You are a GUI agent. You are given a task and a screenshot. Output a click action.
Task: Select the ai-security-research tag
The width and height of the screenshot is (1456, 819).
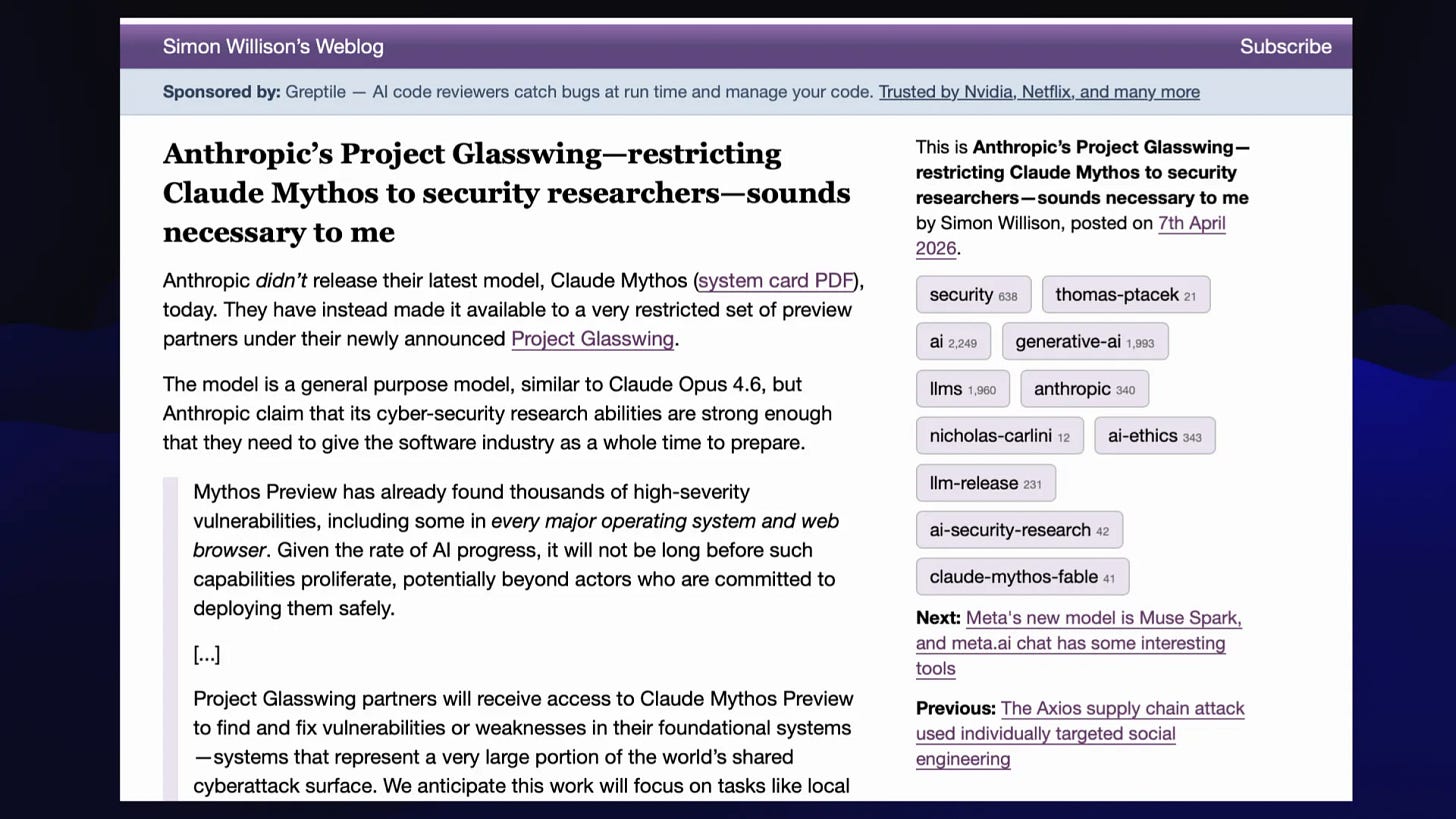(x=1019, y=530)
